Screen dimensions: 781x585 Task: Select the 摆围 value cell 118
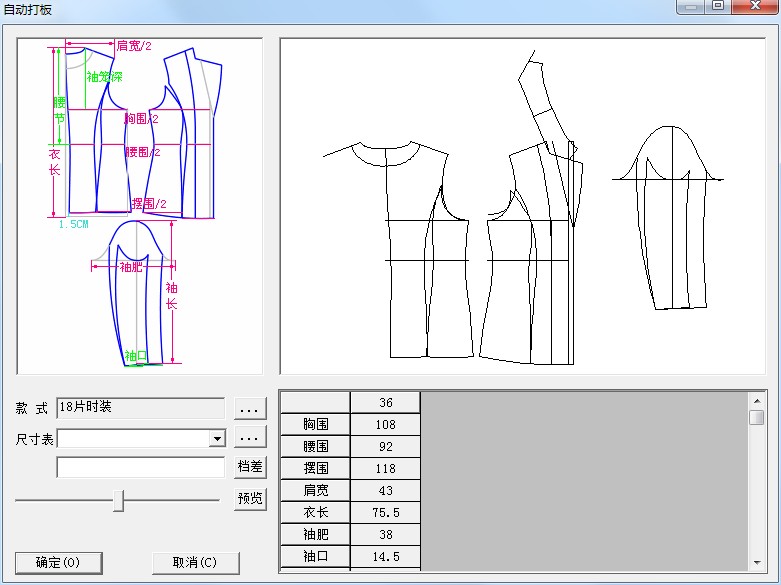(385, 468)
